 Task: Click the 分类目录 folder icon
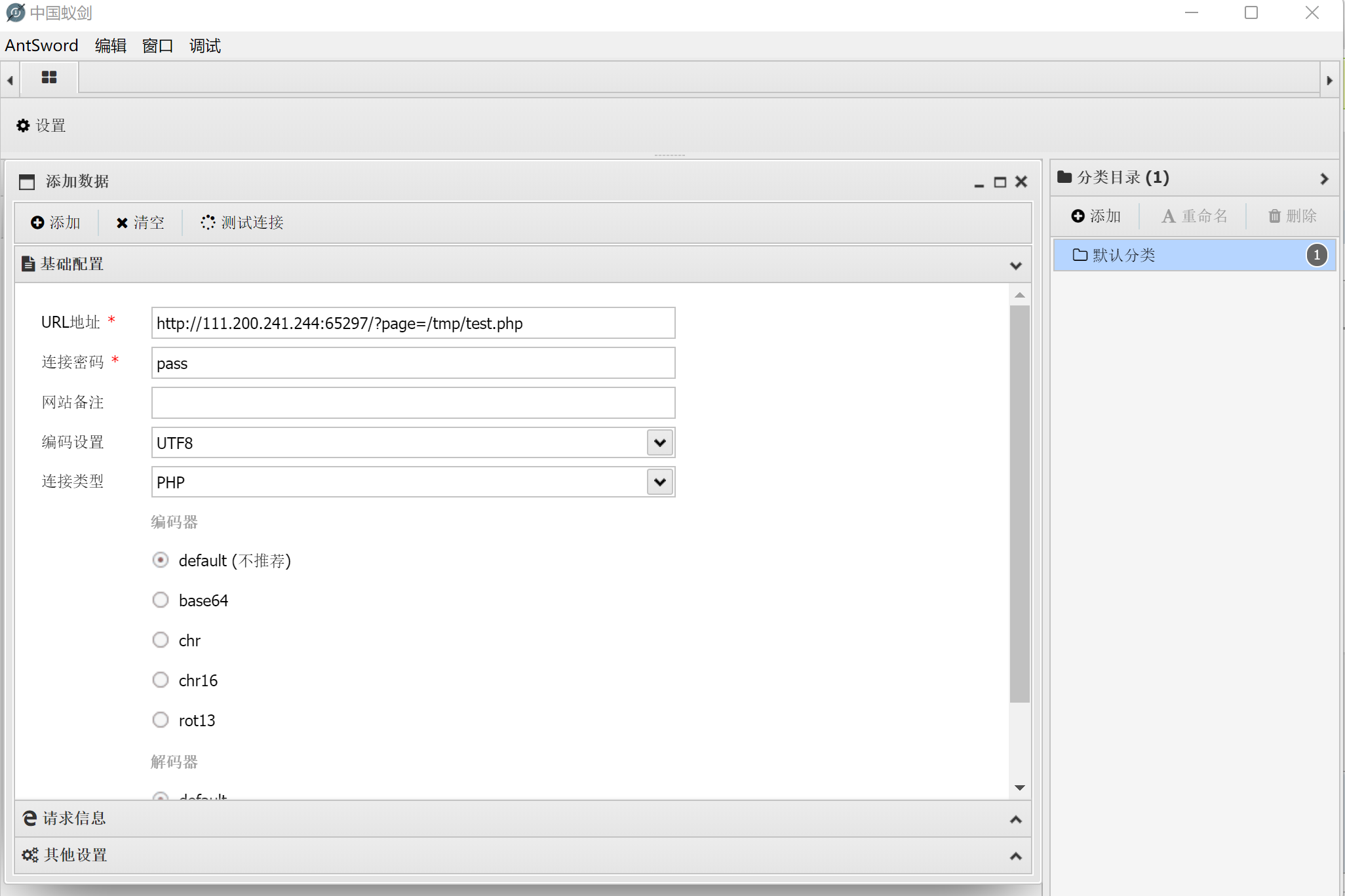coord(1064,177)
